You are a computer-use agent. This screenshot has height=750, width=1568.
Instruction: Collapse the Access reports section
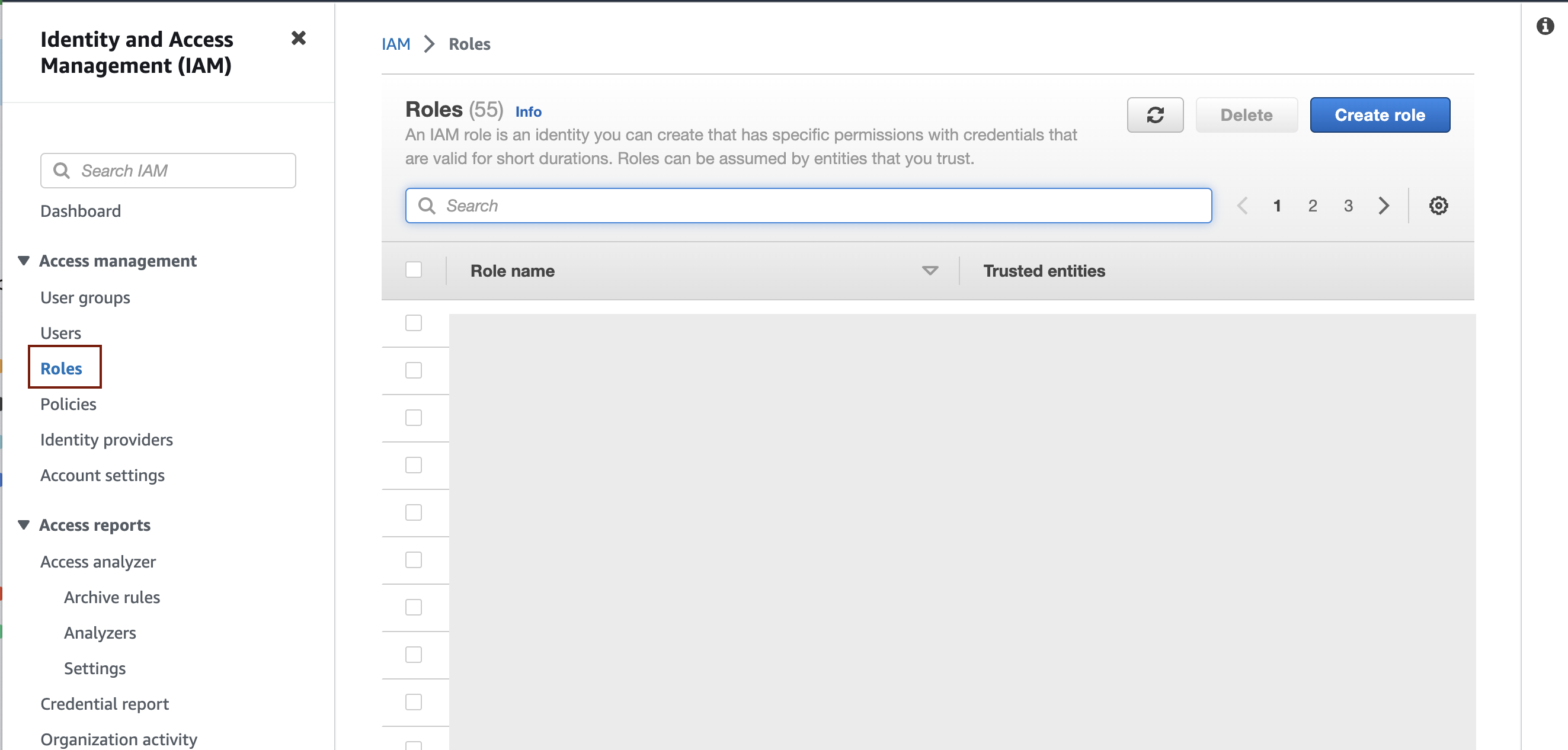click(x=24, y=524)
